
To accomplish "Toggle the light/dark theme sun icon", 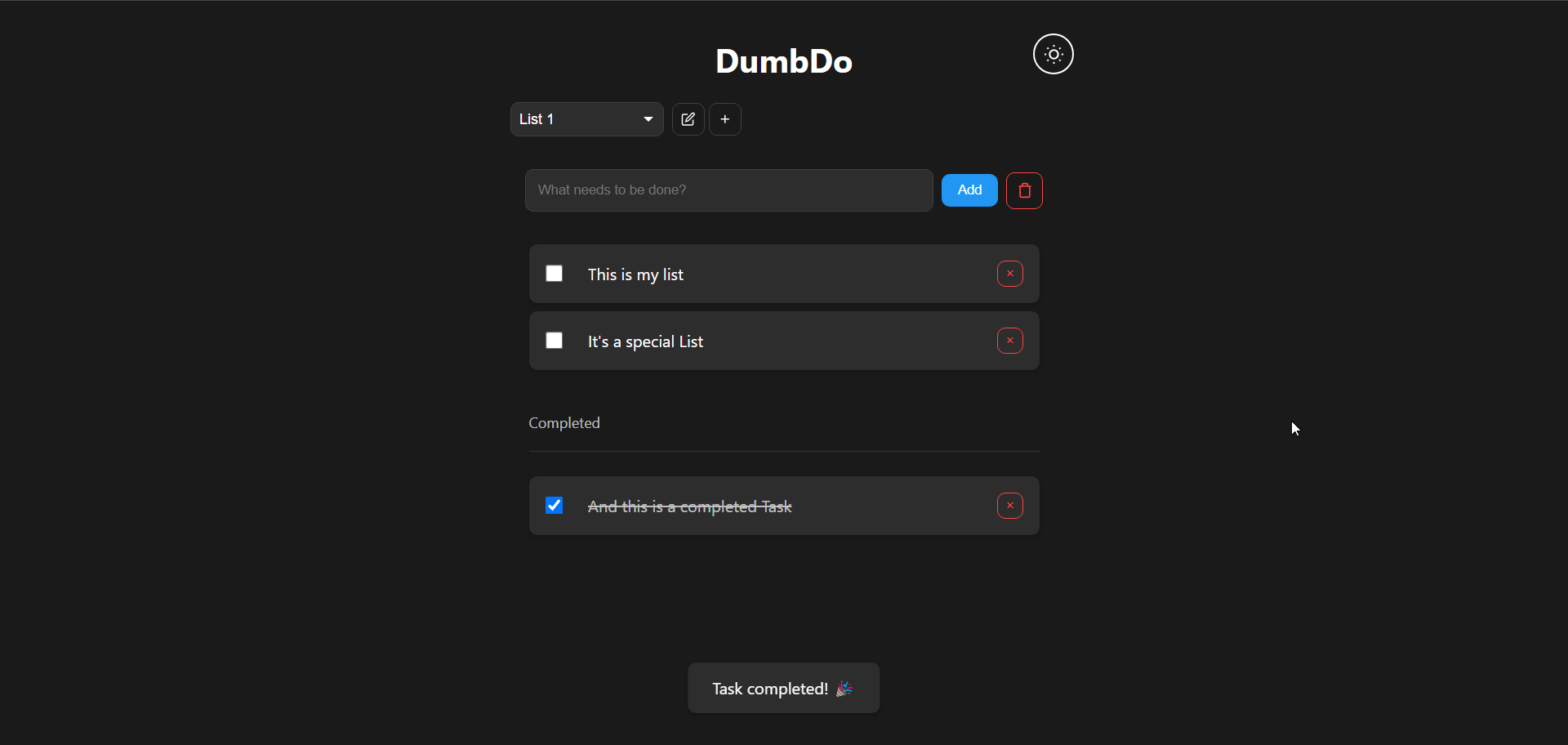I will [1053, 54].
